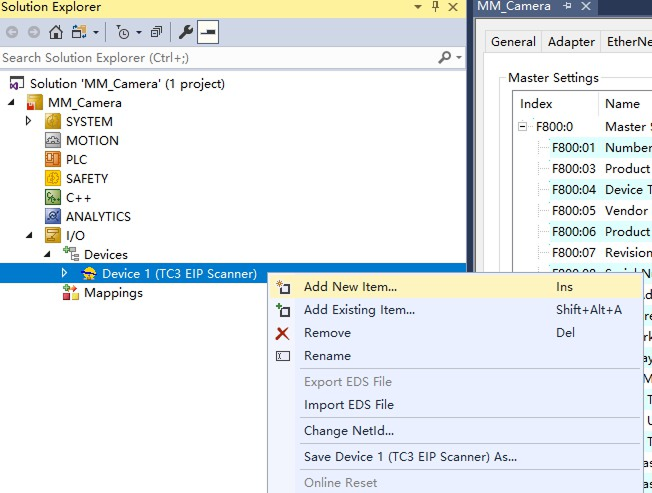Collapse the I/O tree node
The width and height of the screenshot is (652, 493).
click(29, 236)
